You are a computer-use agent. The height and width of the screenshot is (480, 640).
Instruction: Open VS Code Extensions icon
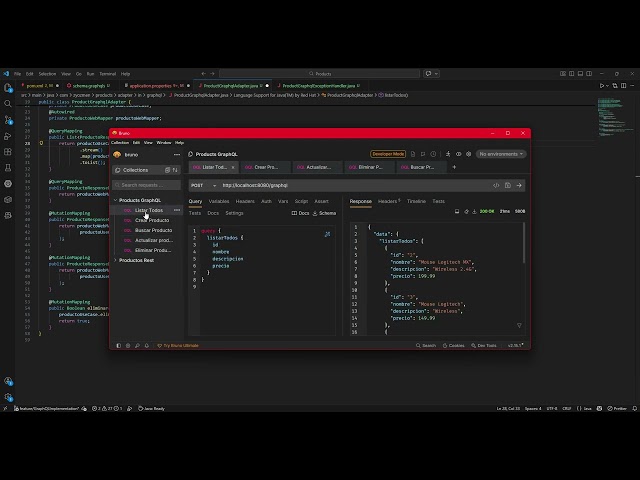(8, 152)
